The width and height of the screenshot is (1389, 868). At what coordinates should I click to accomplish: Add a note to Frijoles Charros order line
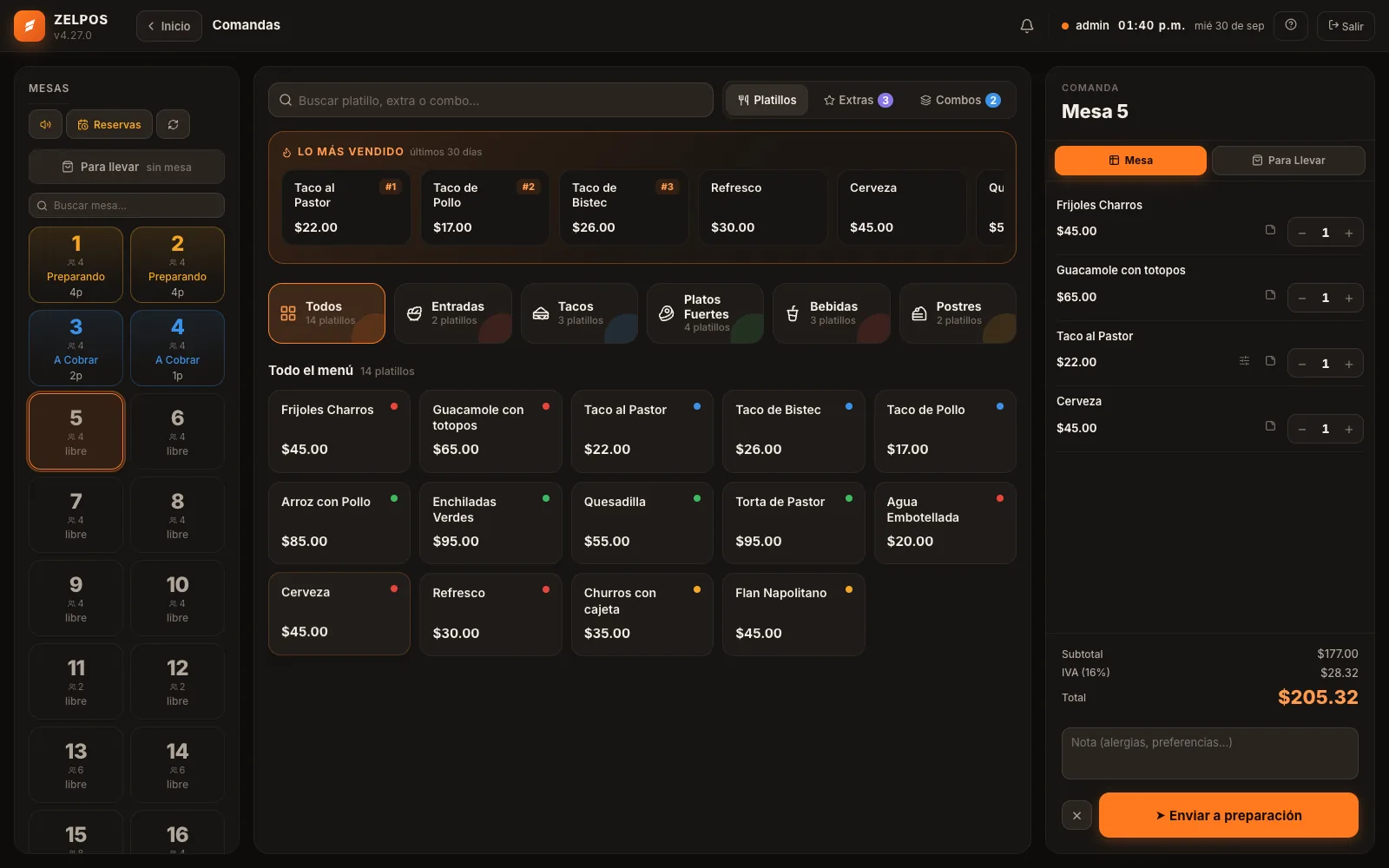[x=1270, y=230]
